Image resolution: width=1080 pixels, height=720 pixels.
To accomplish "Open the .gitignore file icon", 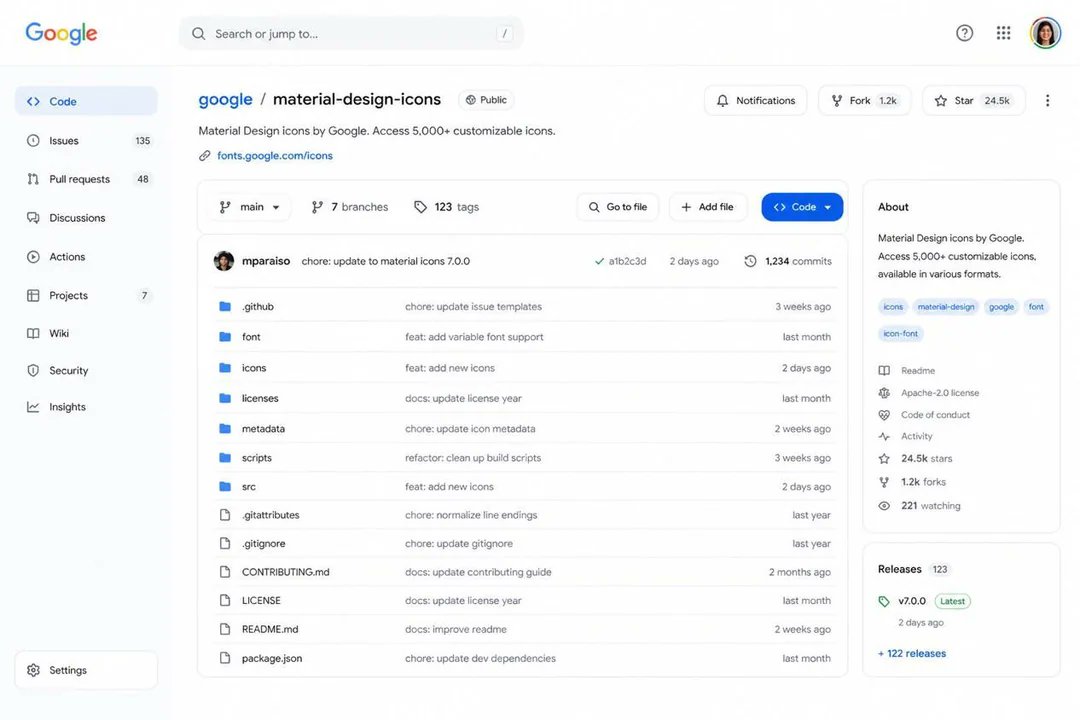I will point(225,544).
